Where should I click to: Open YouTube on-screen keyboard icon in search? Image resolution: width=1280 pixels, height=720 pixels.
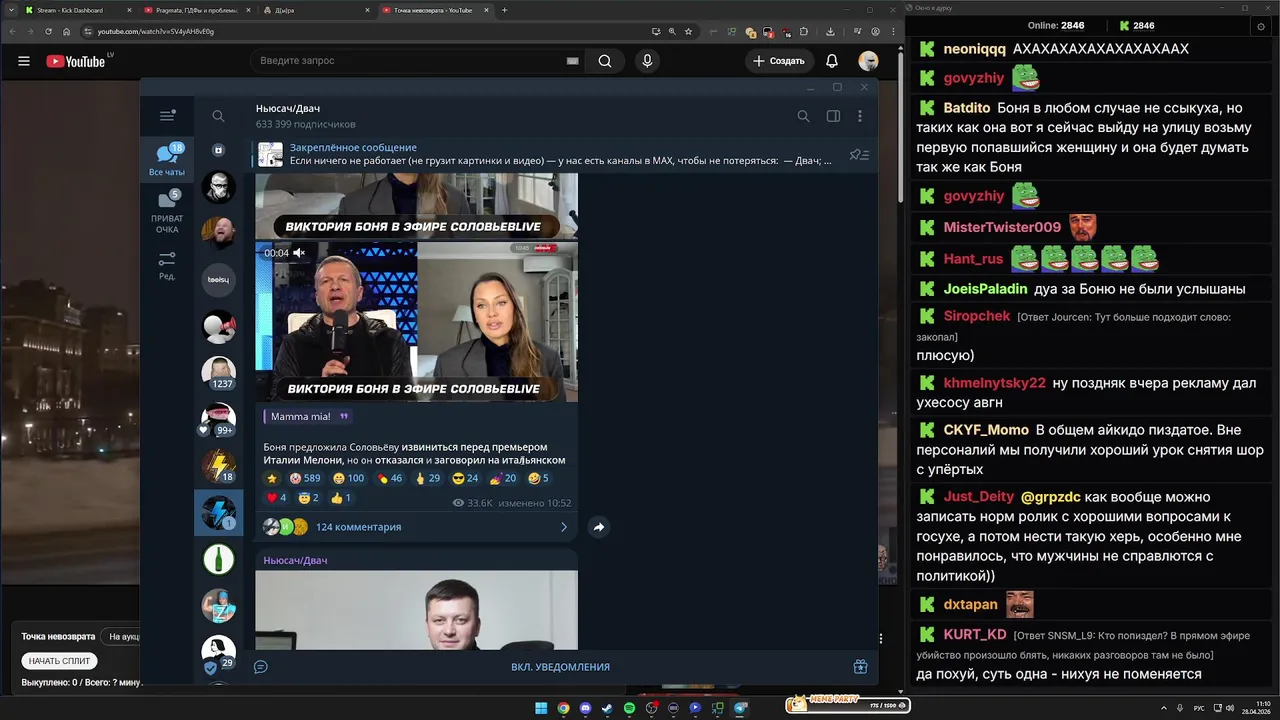[x=572, y=61]
